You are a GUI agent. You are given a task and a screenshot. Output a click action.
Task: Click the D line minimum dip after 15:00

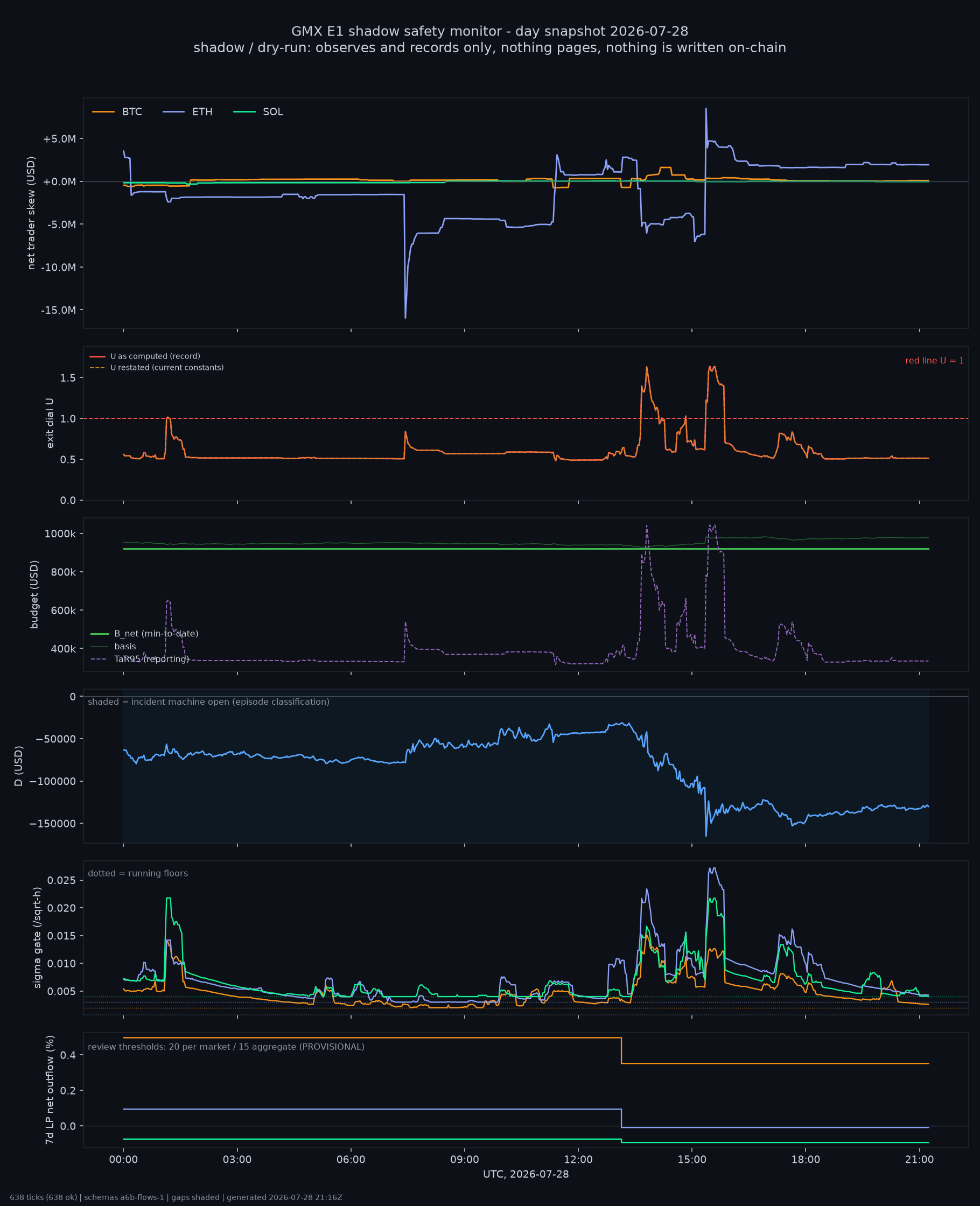click(705, 835)
